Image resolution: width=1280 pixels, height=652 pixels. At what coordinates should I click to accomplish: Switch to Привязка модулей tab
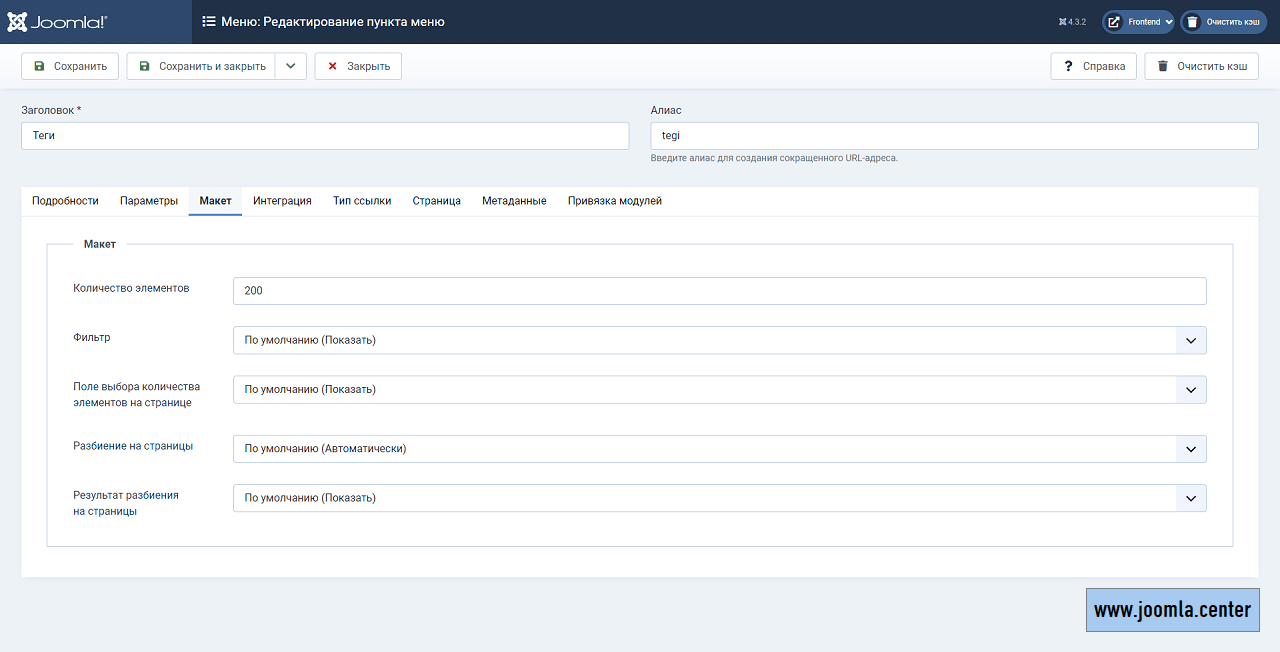pos(614,201)
